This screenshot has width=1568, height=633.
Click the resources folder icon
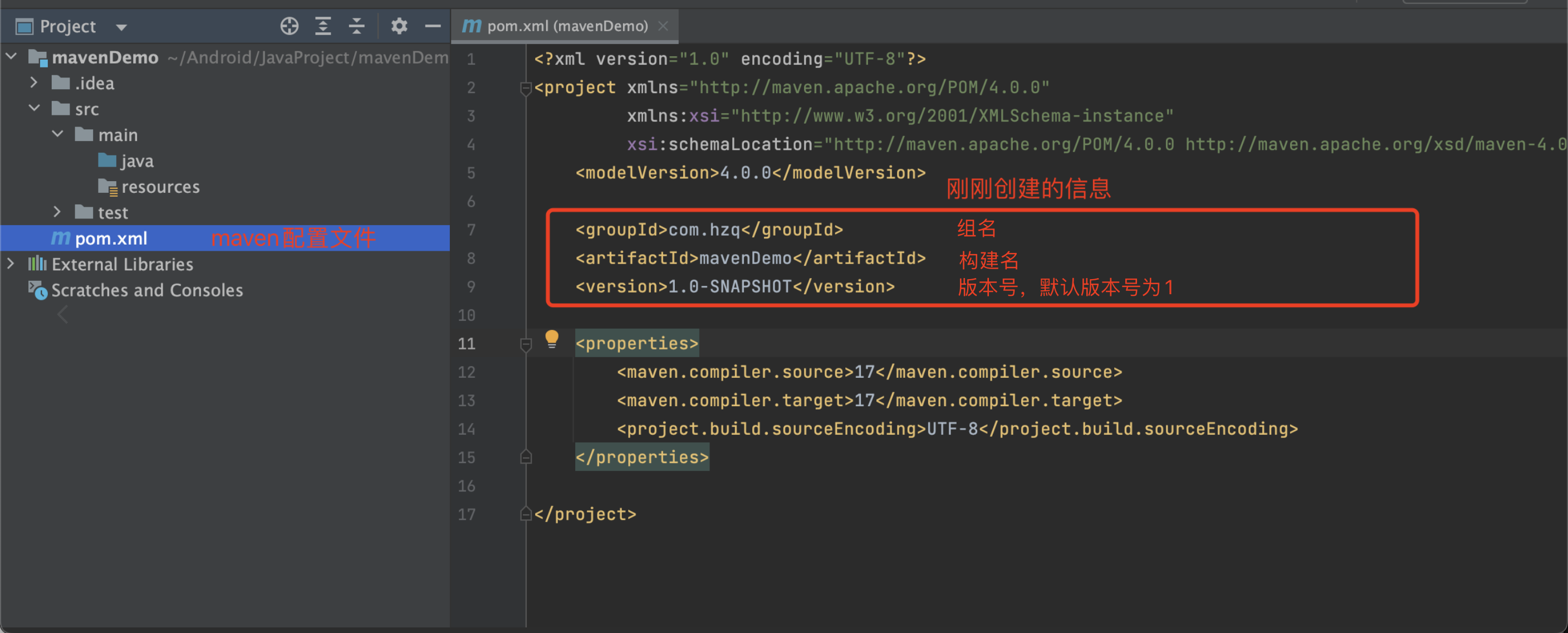(x=107, y=187)
